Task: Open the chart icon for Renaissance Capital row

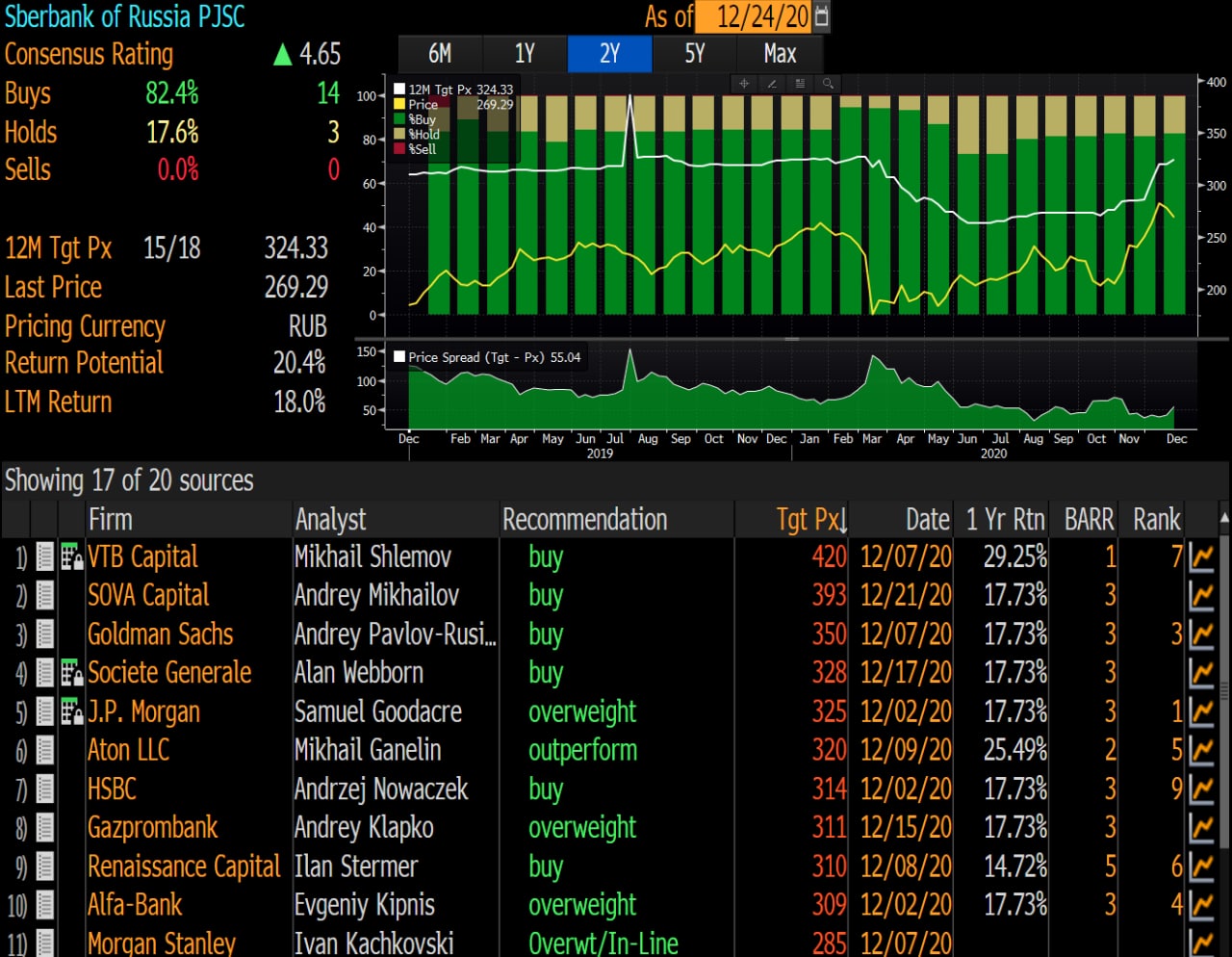Action: pos(1201,866)
